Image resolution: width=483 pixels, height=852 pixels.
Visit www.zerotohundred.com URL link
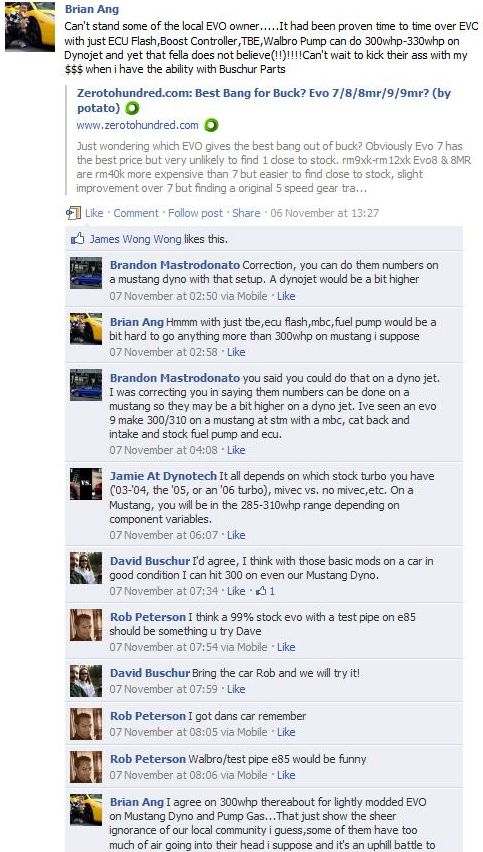[x=137, y=126]
